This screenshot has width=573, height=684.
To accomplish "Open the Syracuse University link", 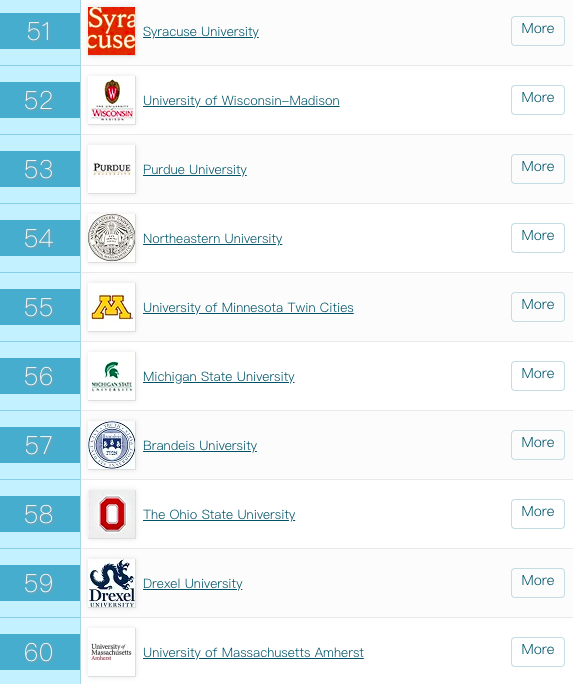I will click(x=201, y=32).
